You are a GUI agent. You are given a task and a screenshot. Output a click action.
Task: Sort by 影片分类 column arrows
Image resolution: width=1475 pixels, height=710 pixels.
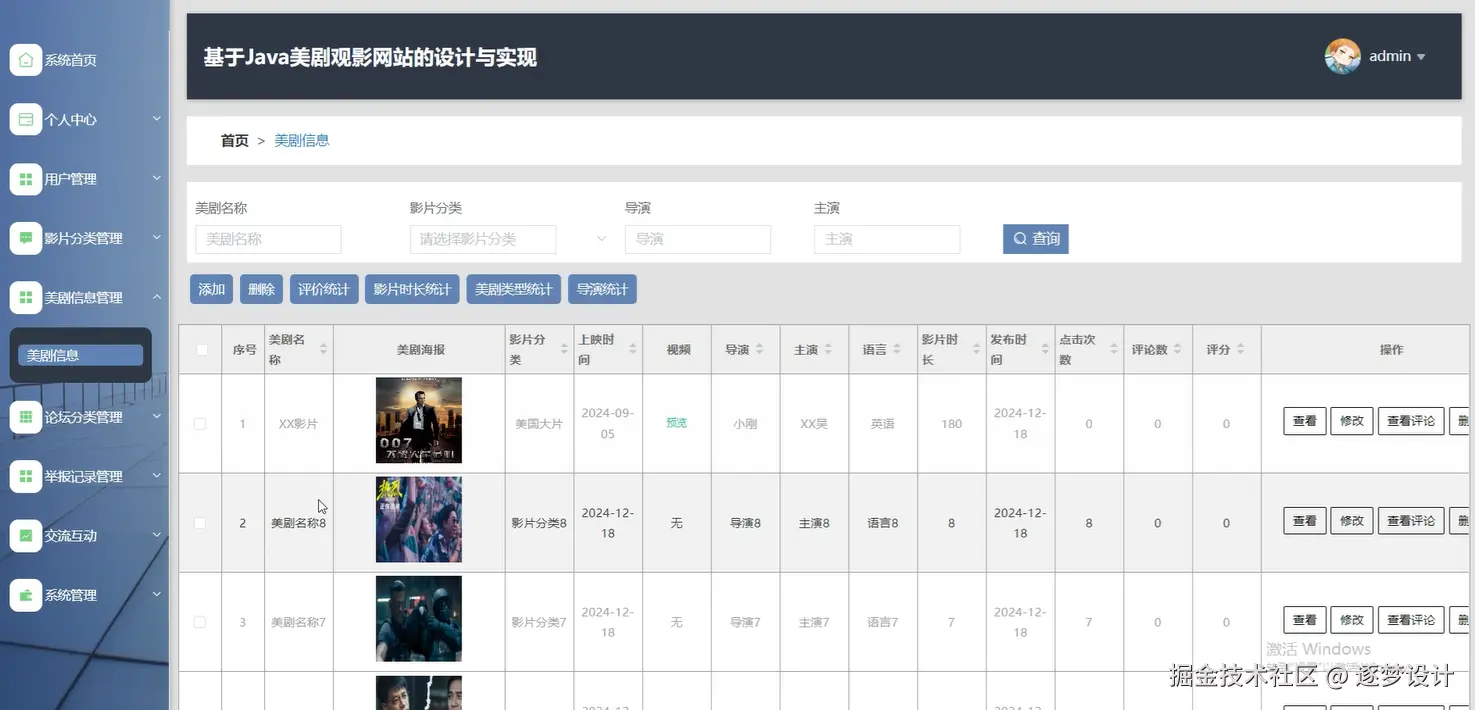(563, 349)
